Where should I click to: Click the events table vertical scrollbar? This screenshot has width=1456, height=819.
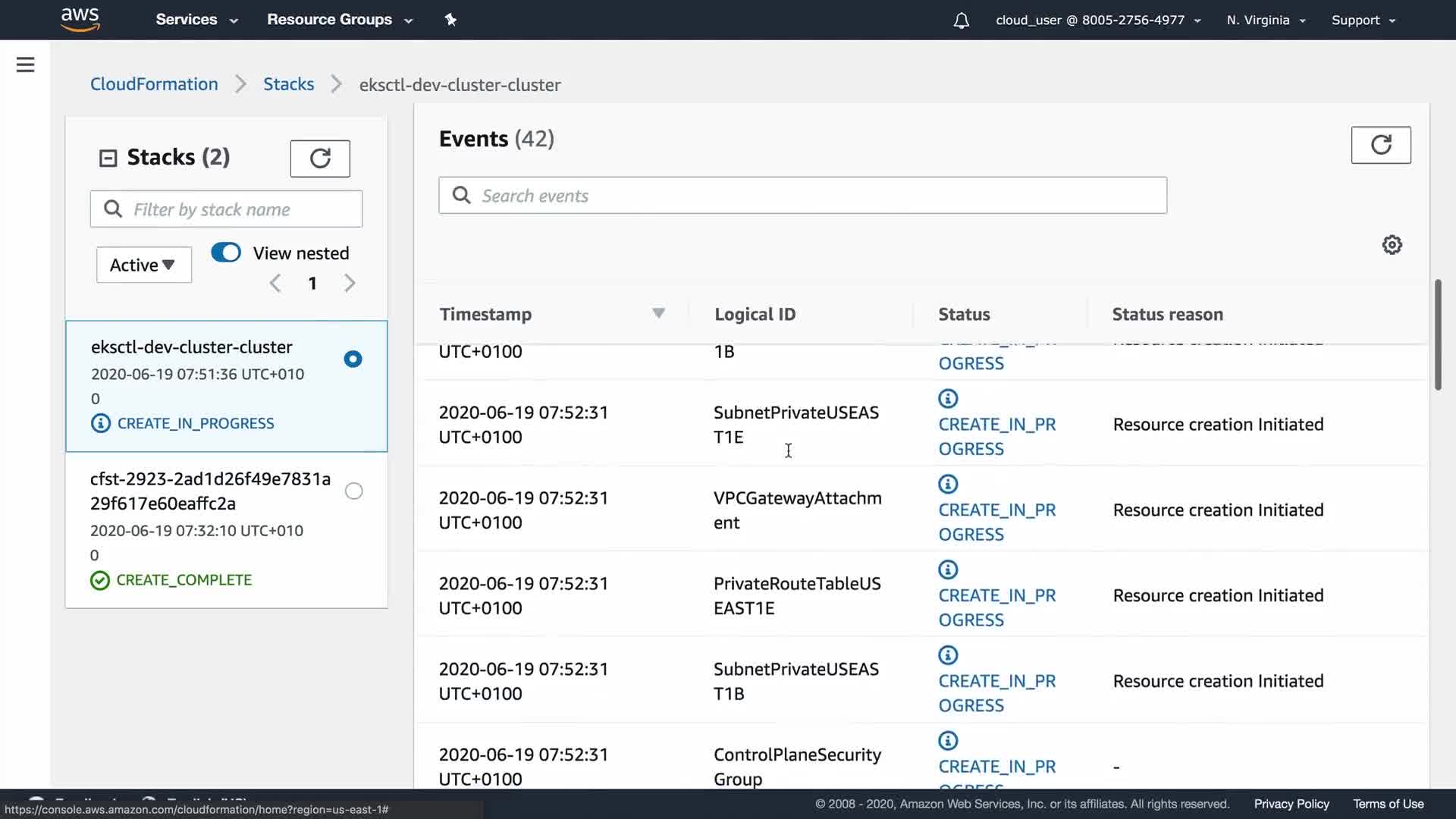click(x=1437, y=334)
